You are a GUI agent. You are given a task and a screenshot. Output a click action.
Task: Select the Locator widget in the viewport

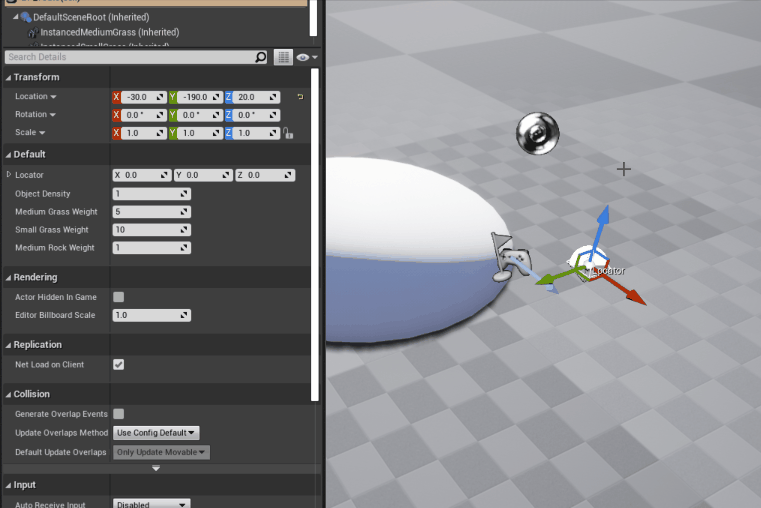(589, 263)
